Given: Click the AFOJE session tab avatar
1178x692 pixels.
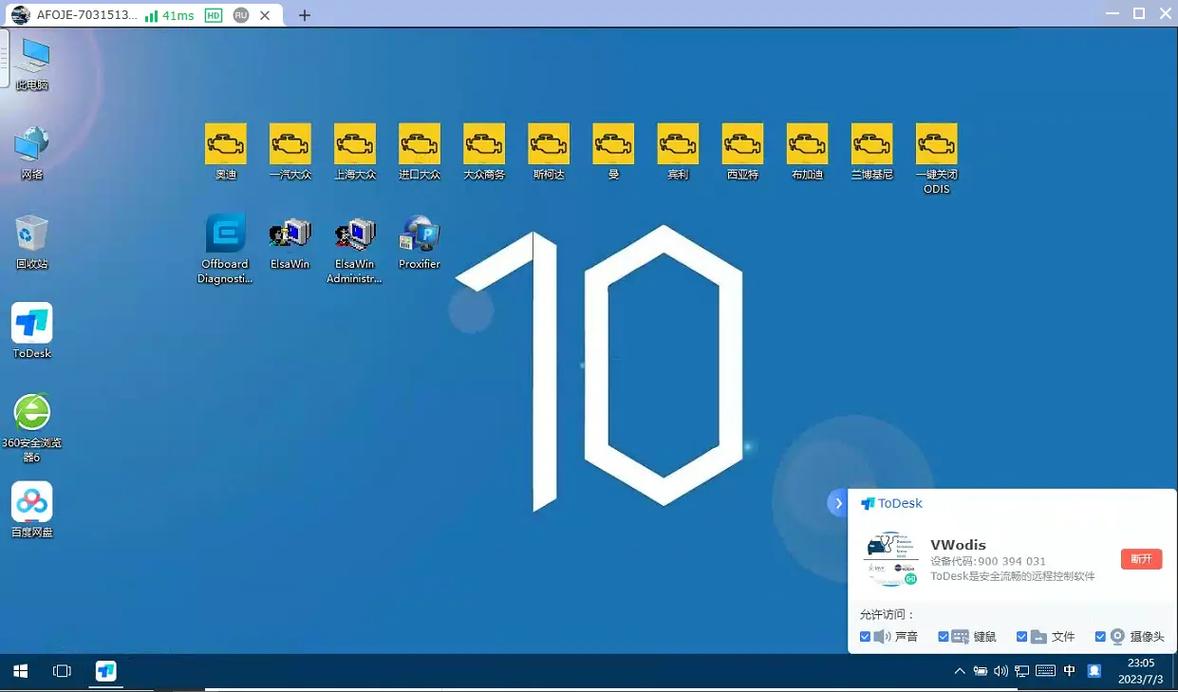Looking at the screenshot, I should [21, 15].
